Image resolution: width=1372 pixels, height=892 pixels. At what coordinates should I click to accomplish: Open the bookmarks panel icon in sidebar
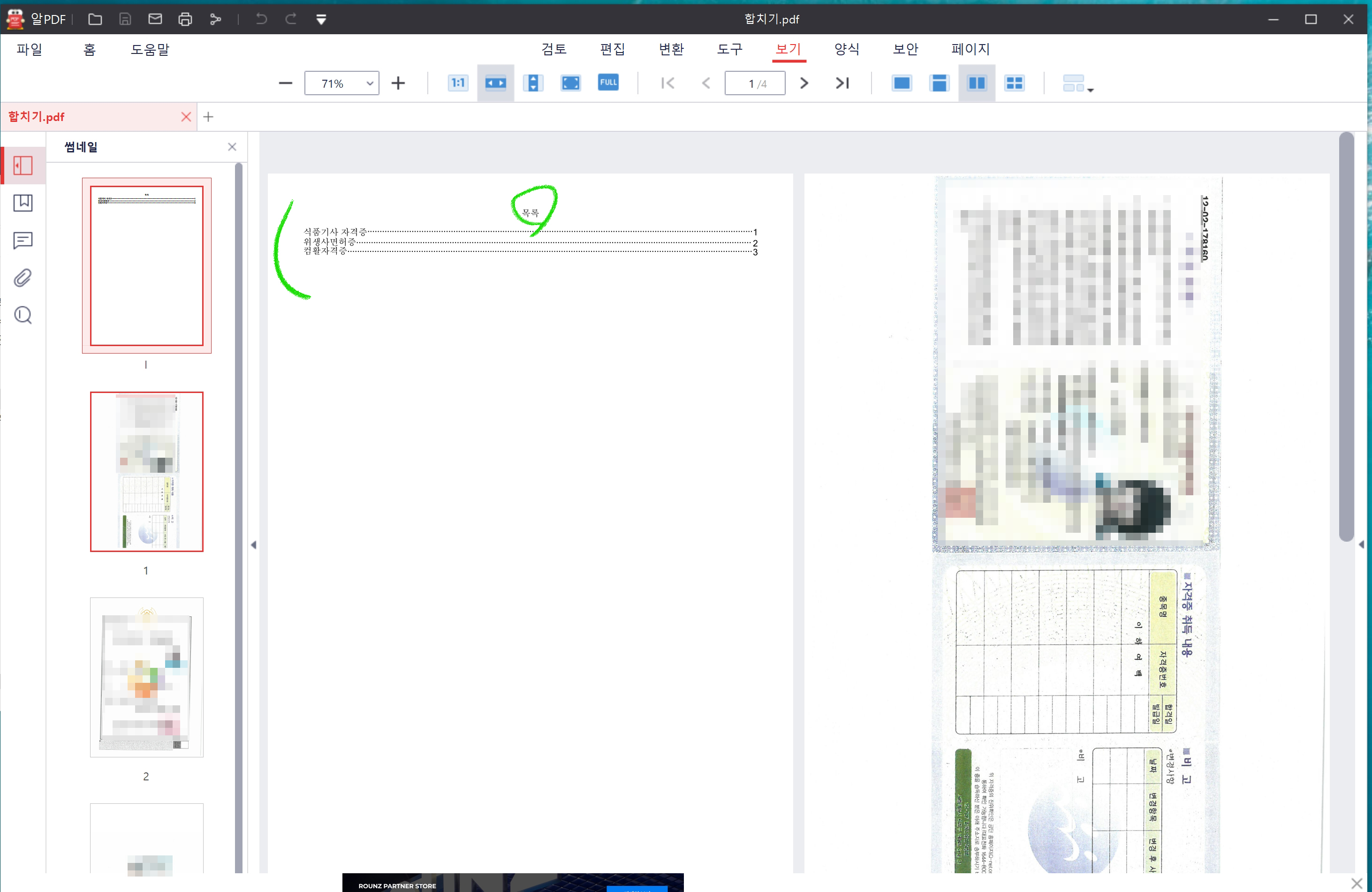23,203
